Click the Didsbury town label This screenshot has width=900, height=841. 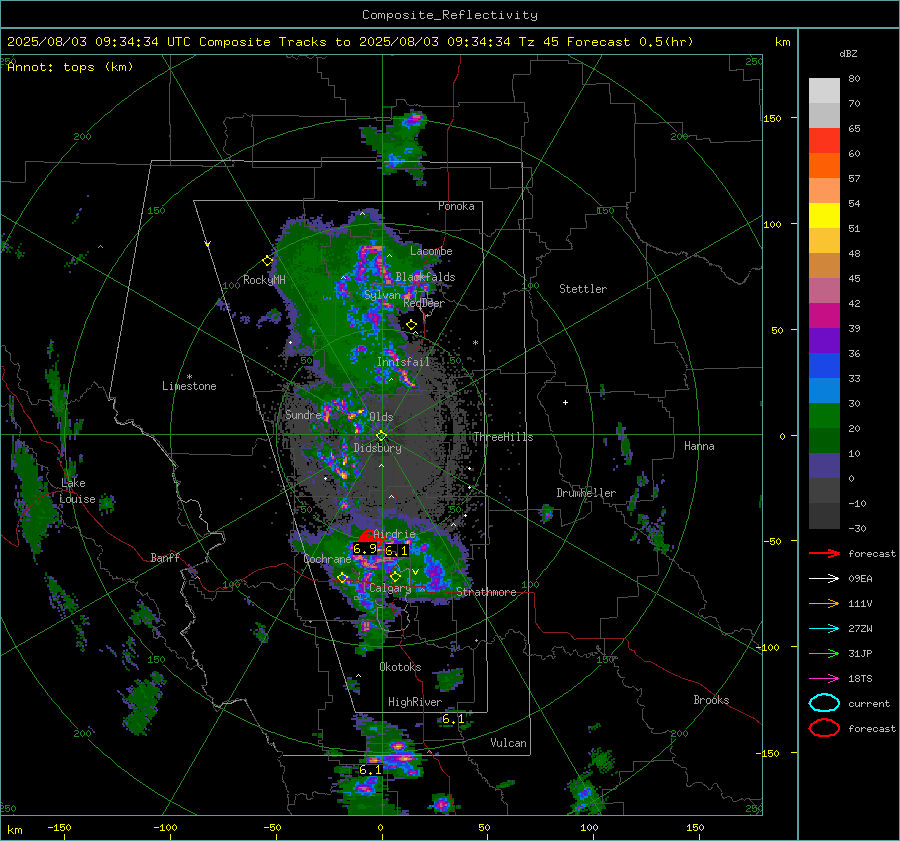tap(377, 448)
